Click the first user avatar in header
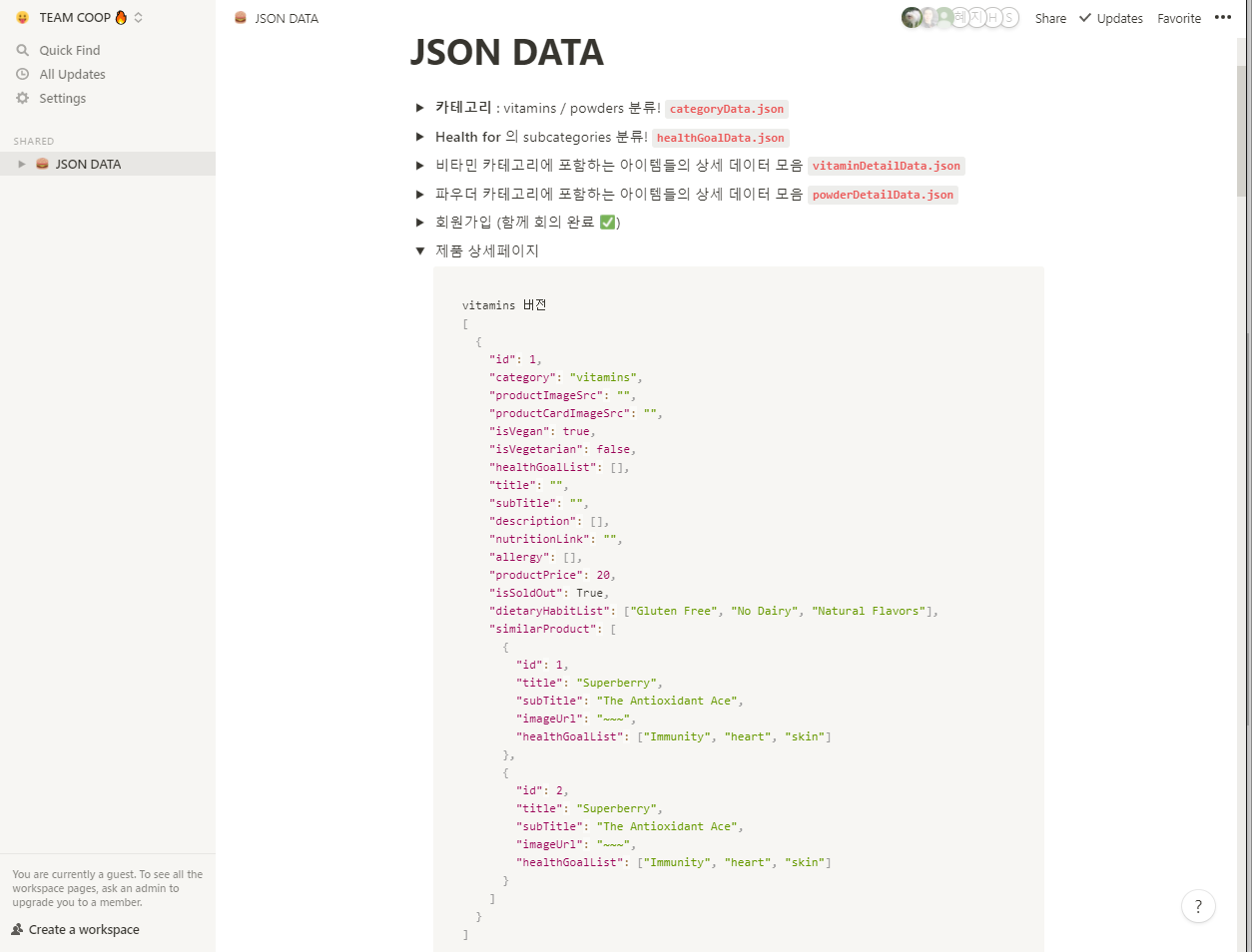 coord(911,18)
